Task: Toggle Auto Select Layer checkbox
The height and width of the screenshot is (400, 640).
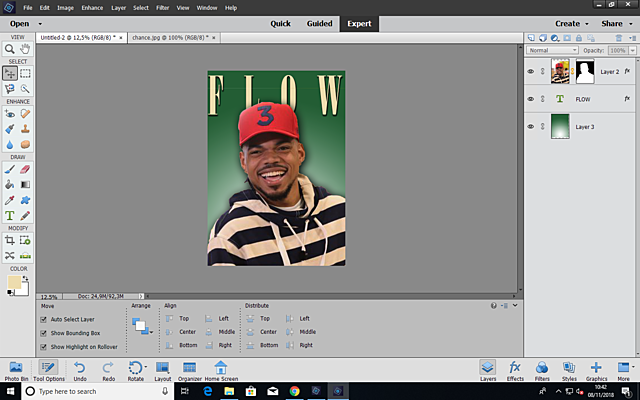Action: [43, 320]
